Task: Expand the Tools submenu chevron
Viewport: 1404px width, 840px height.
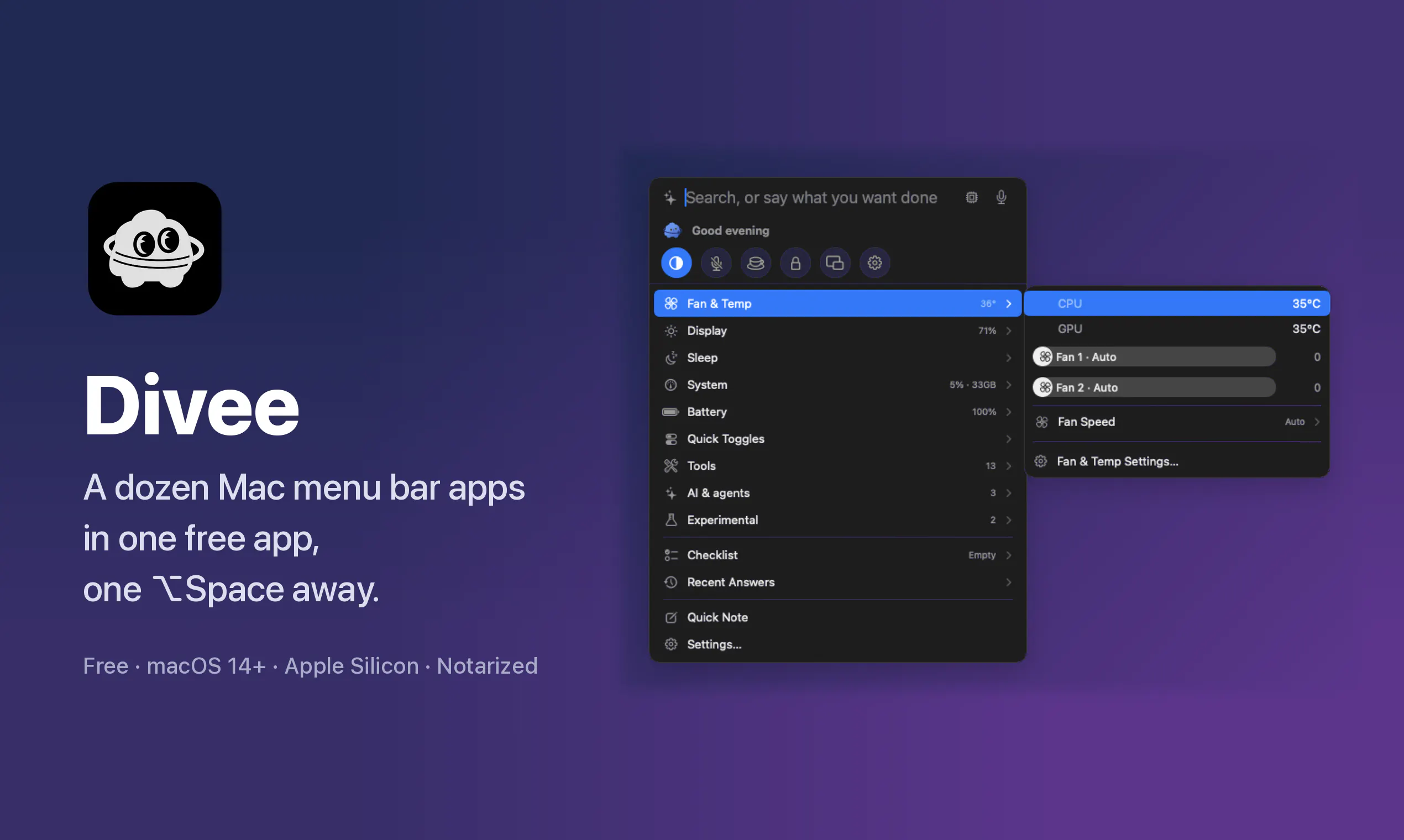Action: (x=1009, y=466)
